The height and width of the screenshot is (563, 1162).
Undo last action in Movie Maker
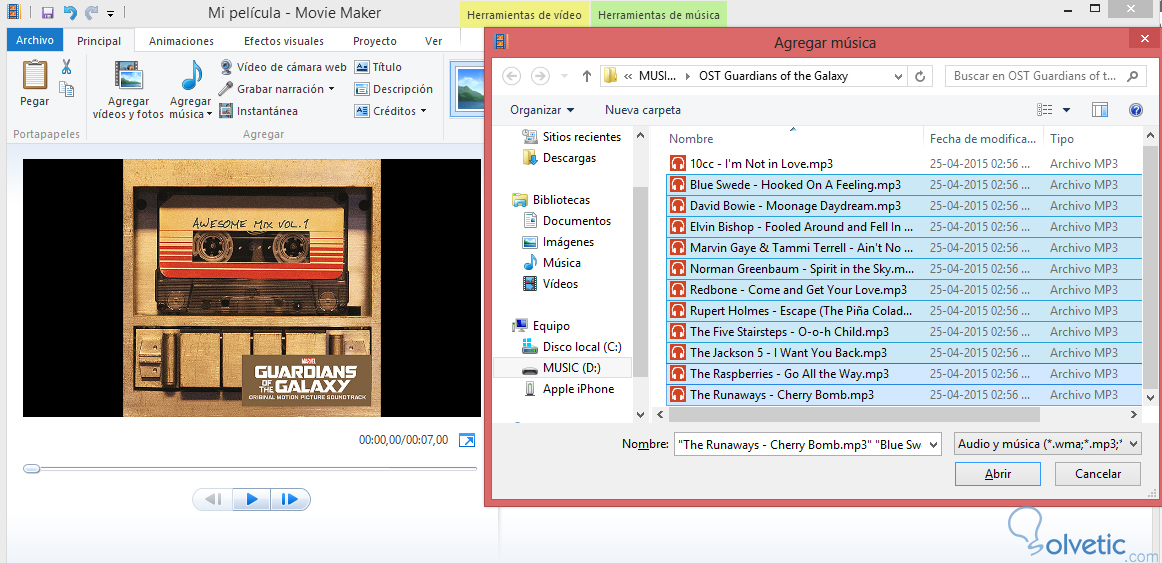click(70, 13)
